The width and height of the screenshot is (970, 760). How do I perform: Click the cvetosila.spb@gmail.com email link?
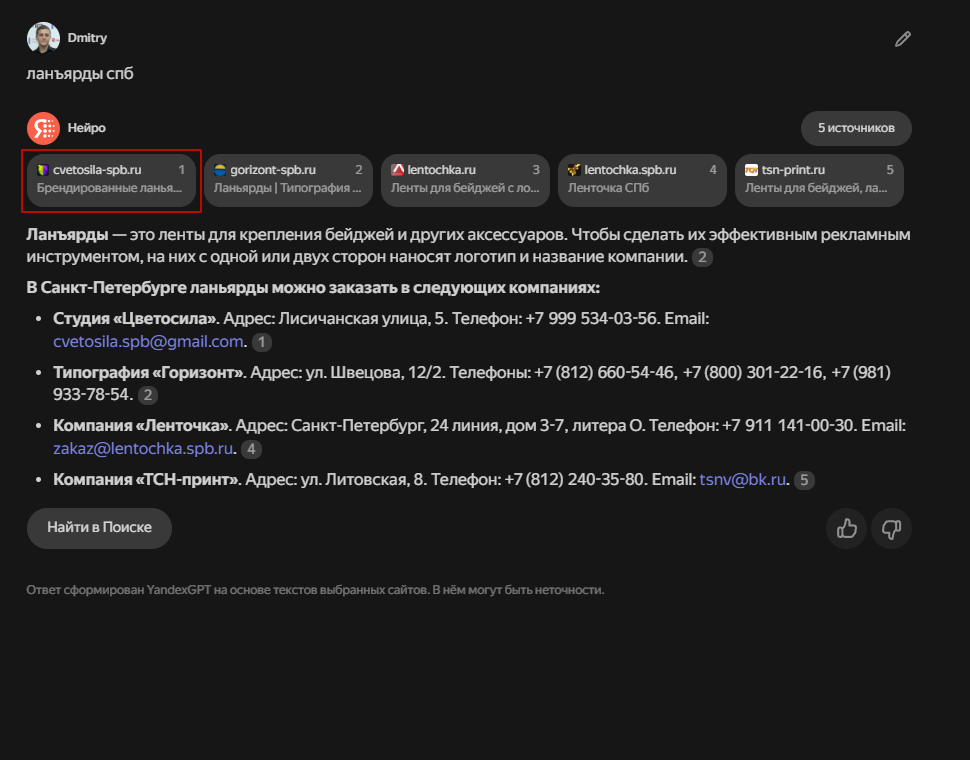148,341
